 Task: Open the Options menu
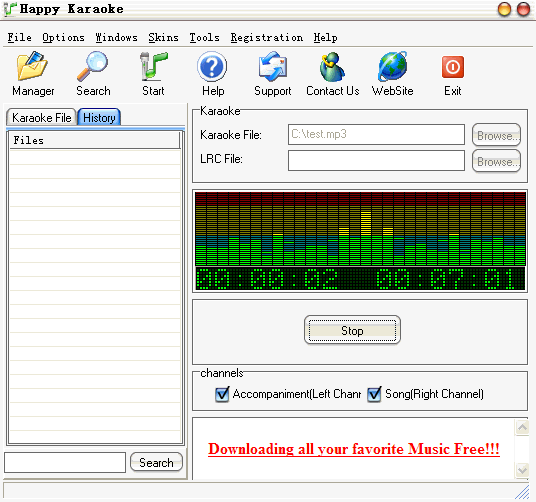point(63,37)
